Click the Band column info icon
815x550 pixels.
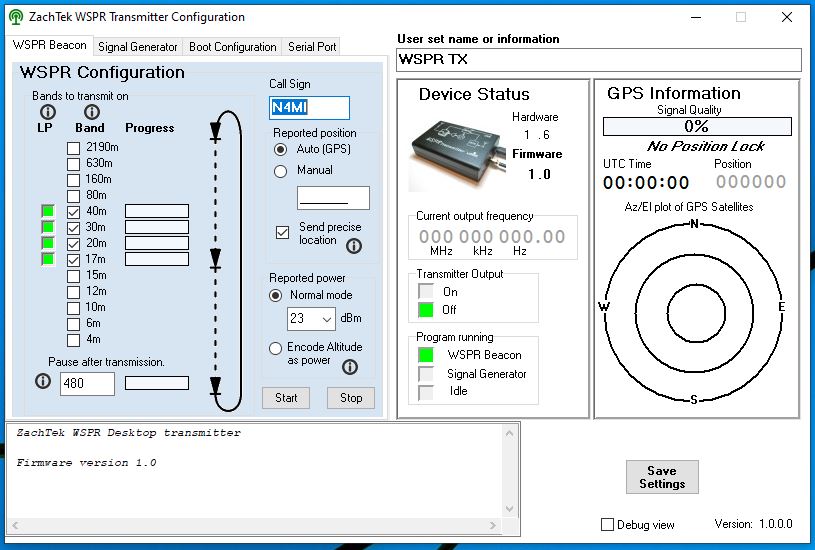[91, 112]
